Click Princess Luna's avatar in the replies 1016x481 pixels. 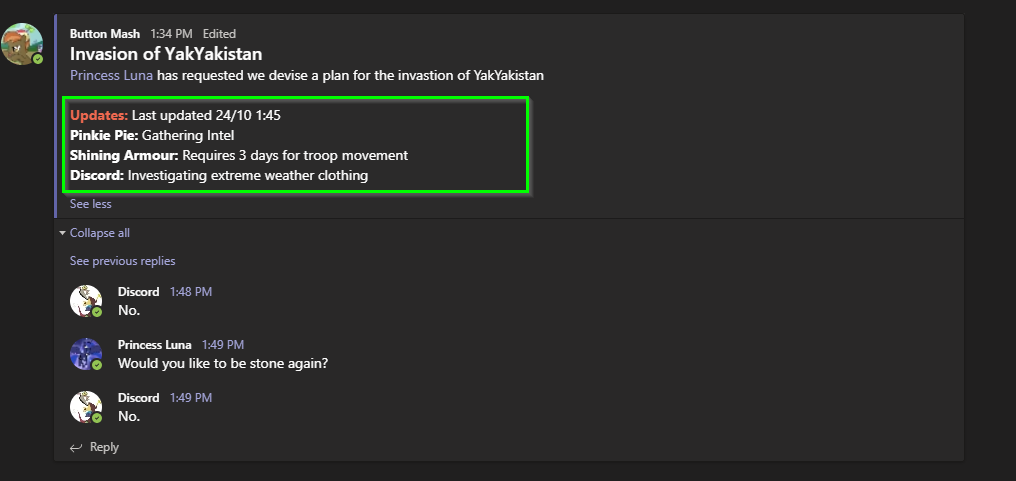[86, 354]
